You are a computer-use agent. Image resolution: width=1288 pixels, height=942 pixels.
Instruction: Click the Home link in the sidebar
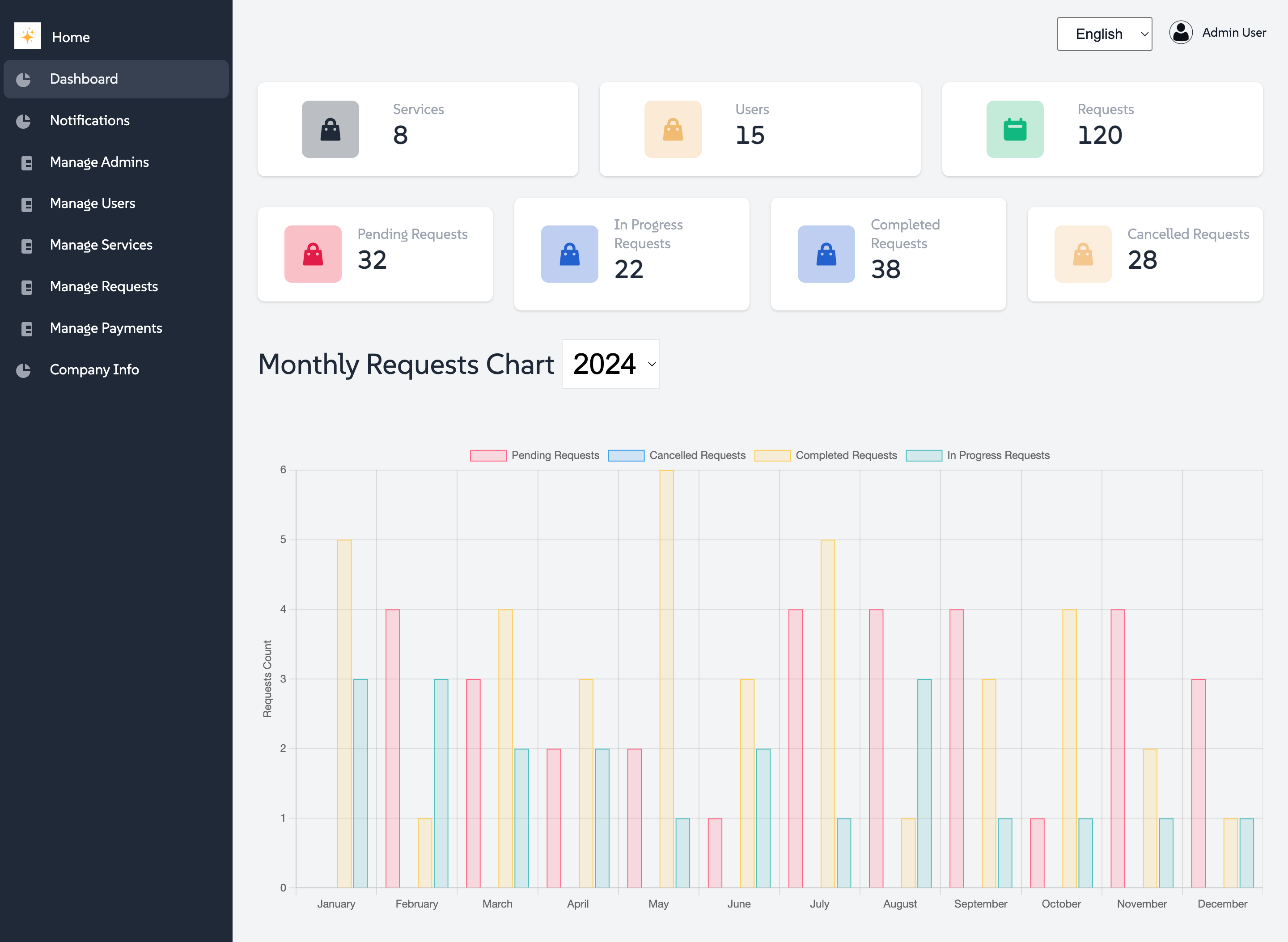[x=71, y=37]
